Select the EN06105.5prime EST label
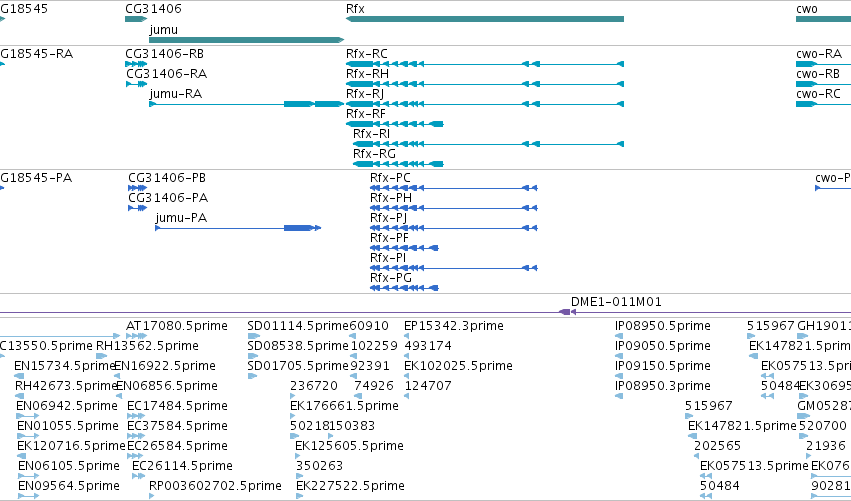The height and width of the screenshot is (501, 851). 69,466
